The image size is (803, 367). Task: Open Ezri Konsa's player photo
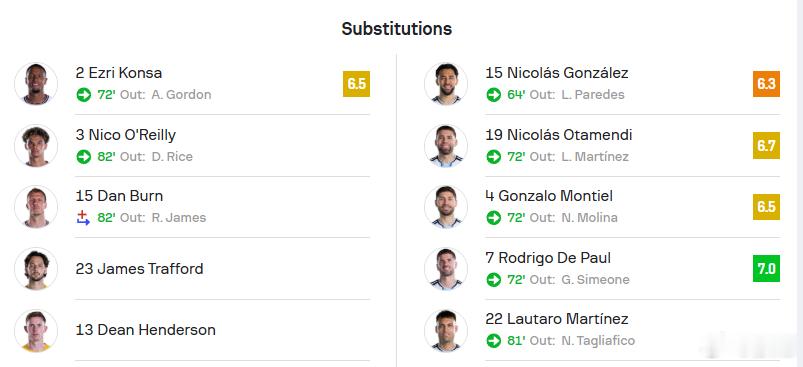36,84
